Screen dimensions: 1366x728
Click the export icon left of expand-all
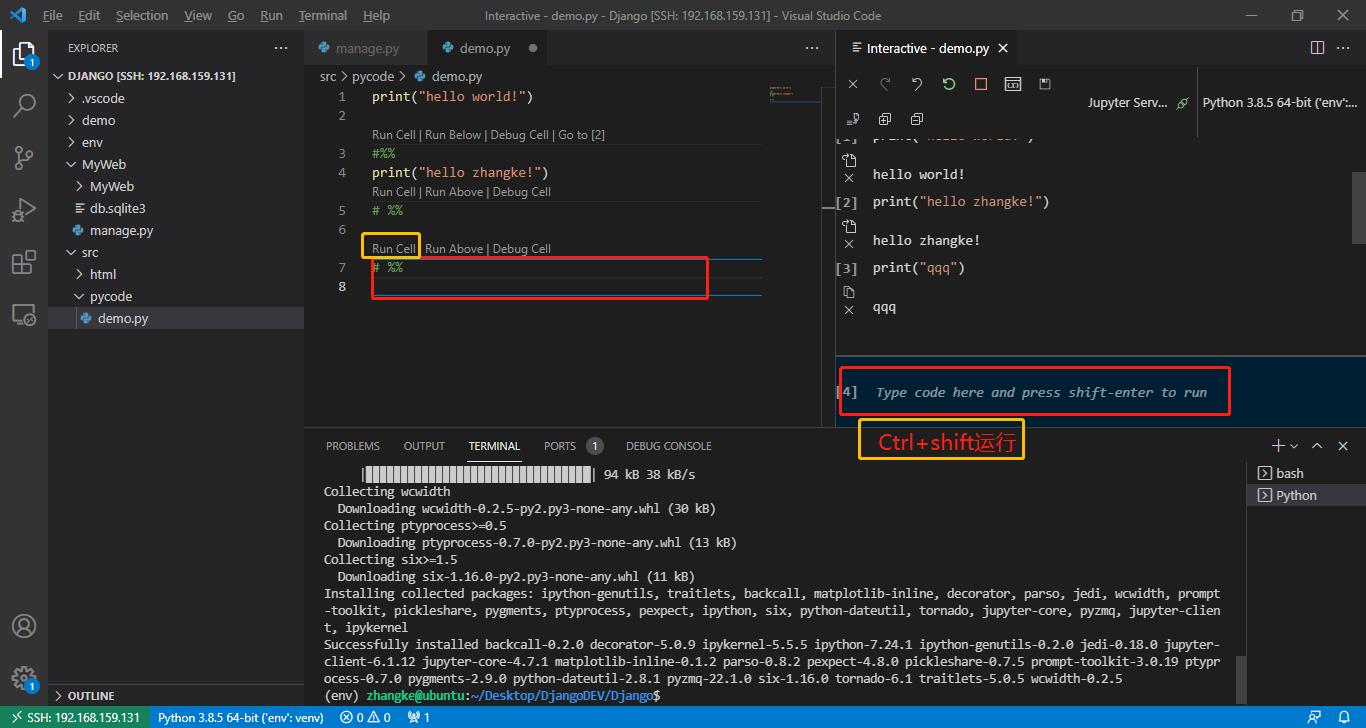853,119
